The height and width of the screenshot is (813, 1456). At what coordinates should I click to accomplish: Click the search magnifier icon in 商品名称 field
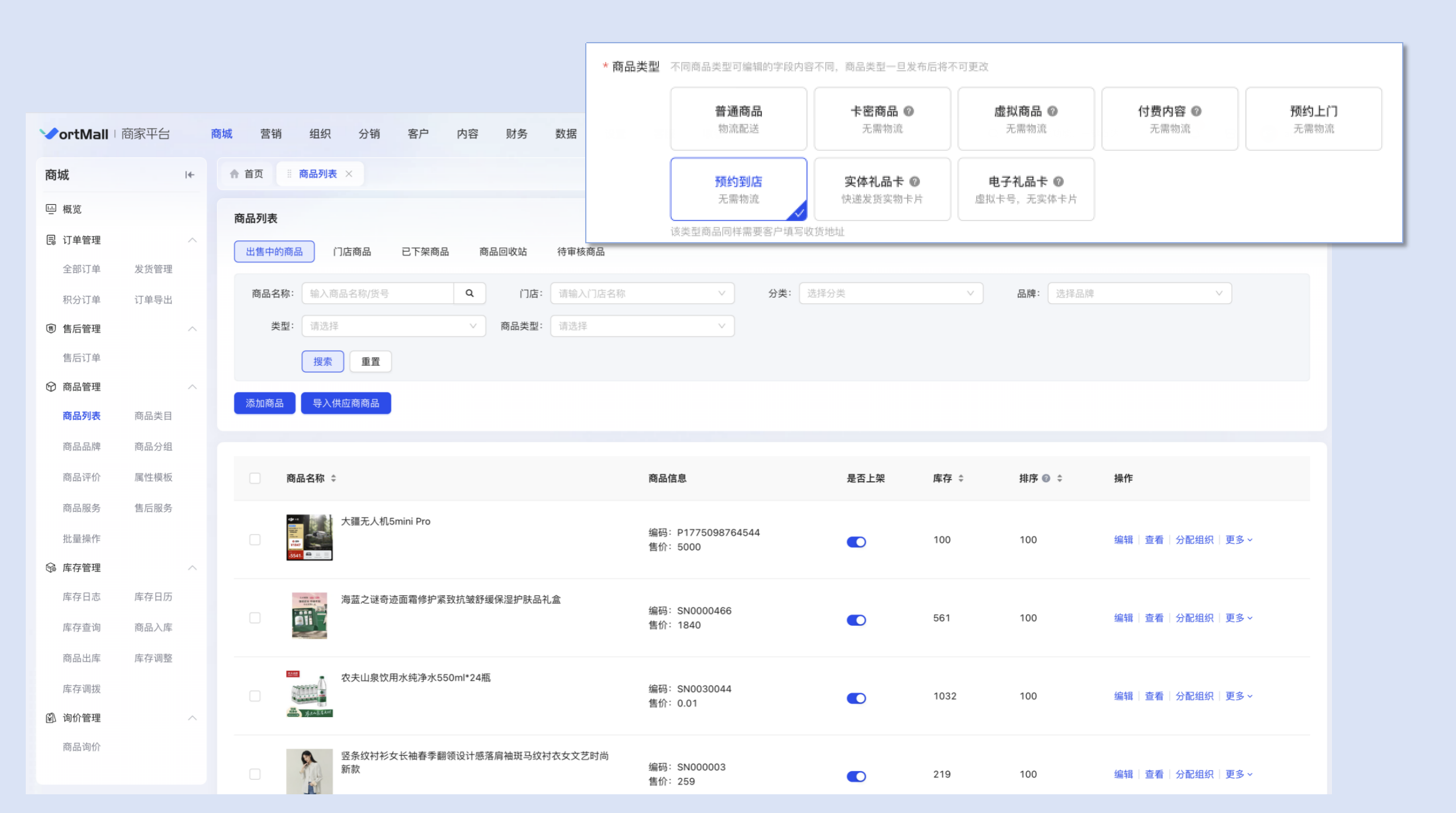coord(469,294)
